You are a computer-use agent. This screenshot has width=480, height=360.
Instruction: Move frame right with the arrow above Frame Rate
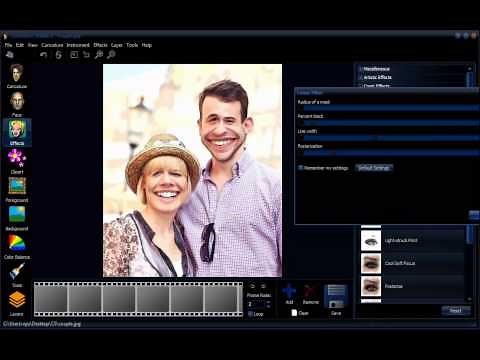point(263,286)
